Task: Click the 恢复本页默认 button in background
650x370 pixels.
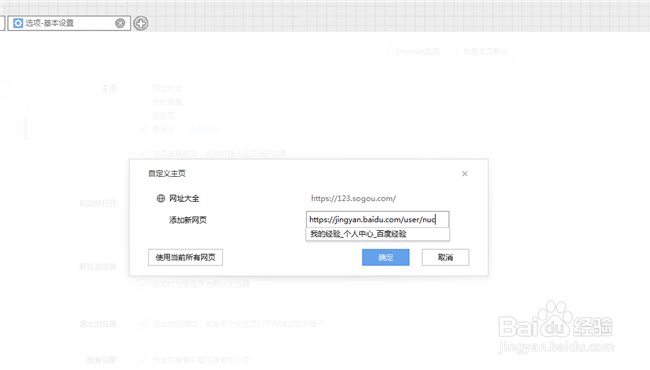Action: coord(486,51)
